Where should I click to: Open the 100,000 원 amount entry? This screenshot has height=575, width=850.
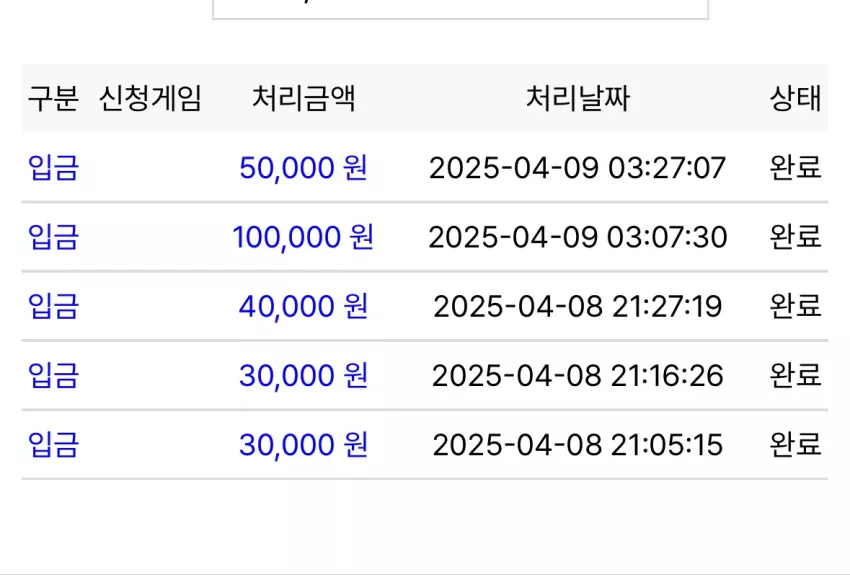[x=304, y=237]
